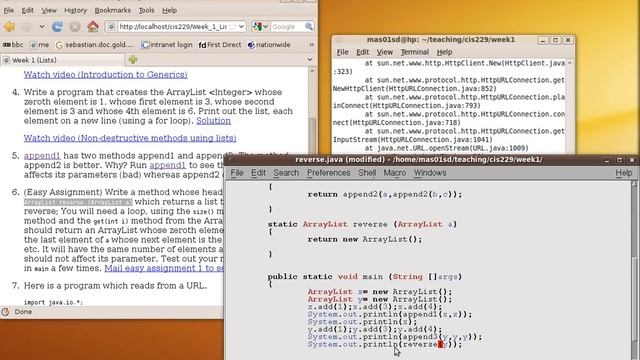Screen dimensions: 640x360
Task: Open Firefox Bookmarks menu
Action: pyautogui.click(x=113, y=10)
